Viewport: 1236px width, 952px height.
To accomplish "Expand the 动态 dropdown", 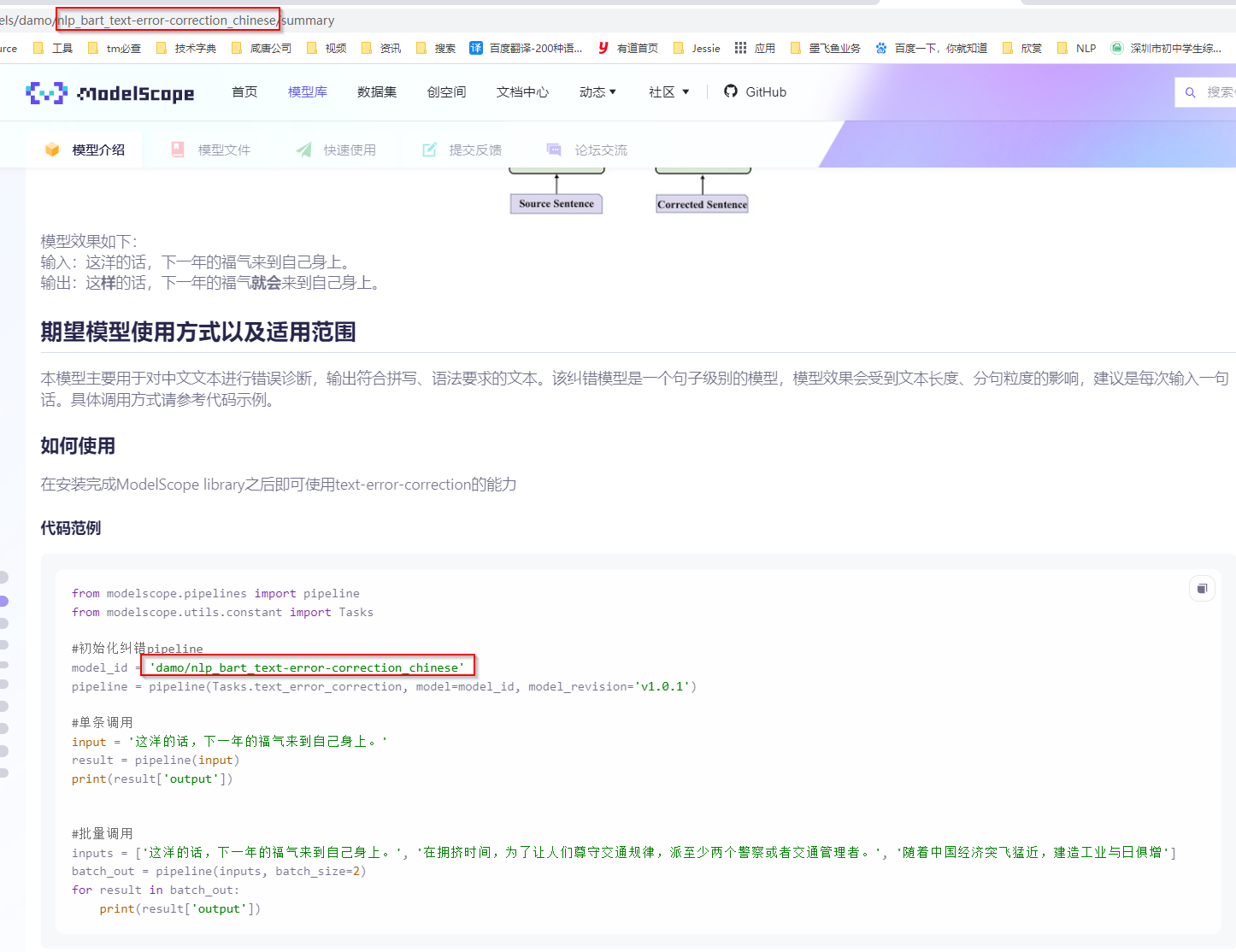I will pyautogui.click(x=597, y=91).
